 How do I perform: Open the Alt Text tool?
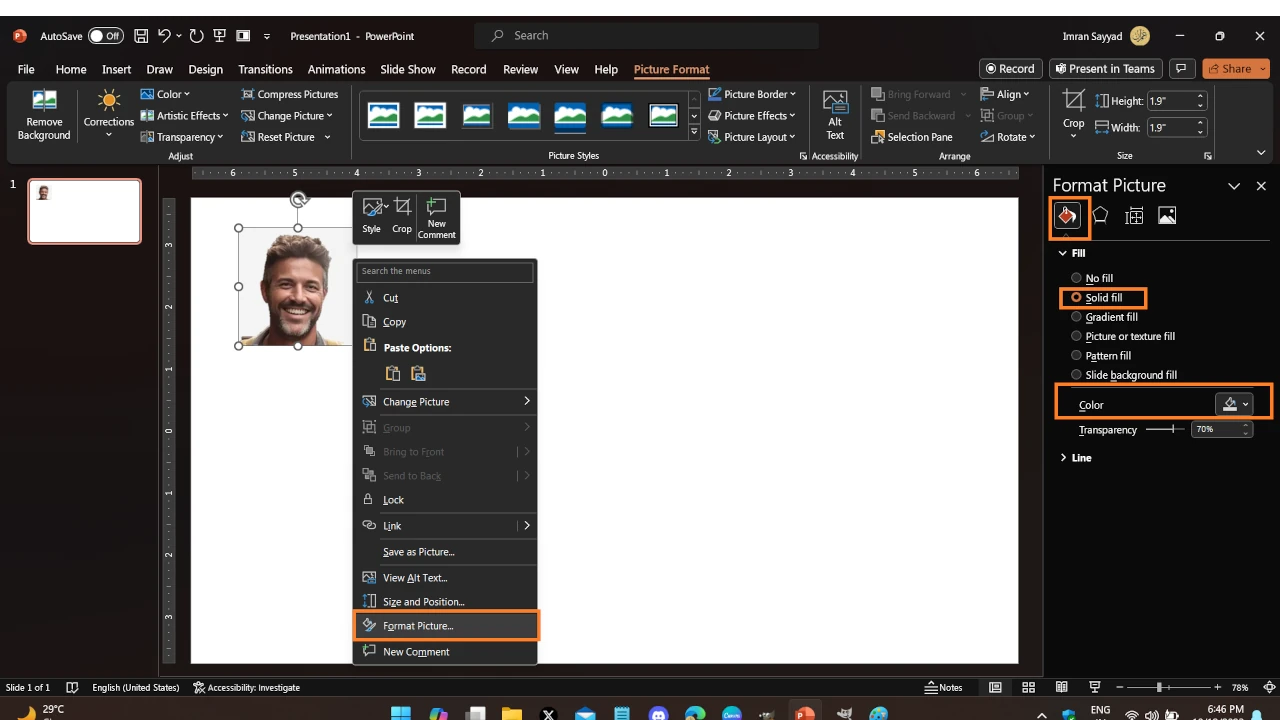point(835,115)
